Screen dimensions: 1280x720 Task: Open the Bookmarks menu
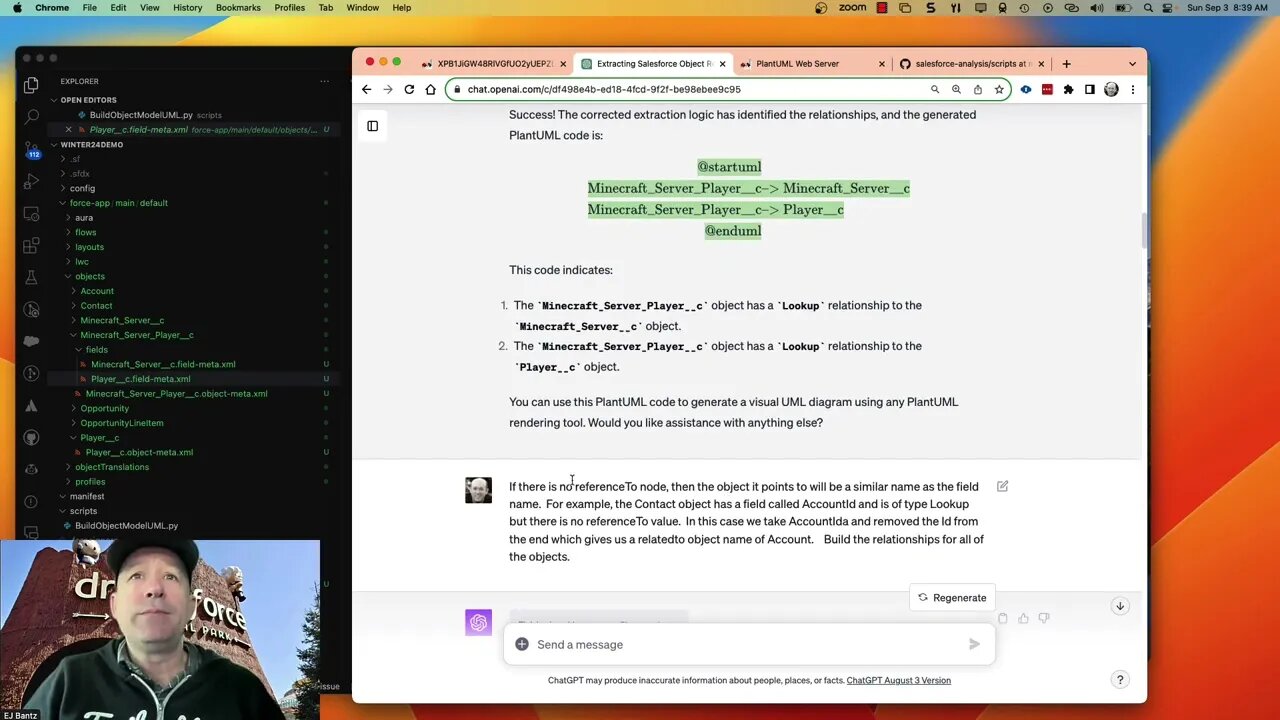pos(238,7)
